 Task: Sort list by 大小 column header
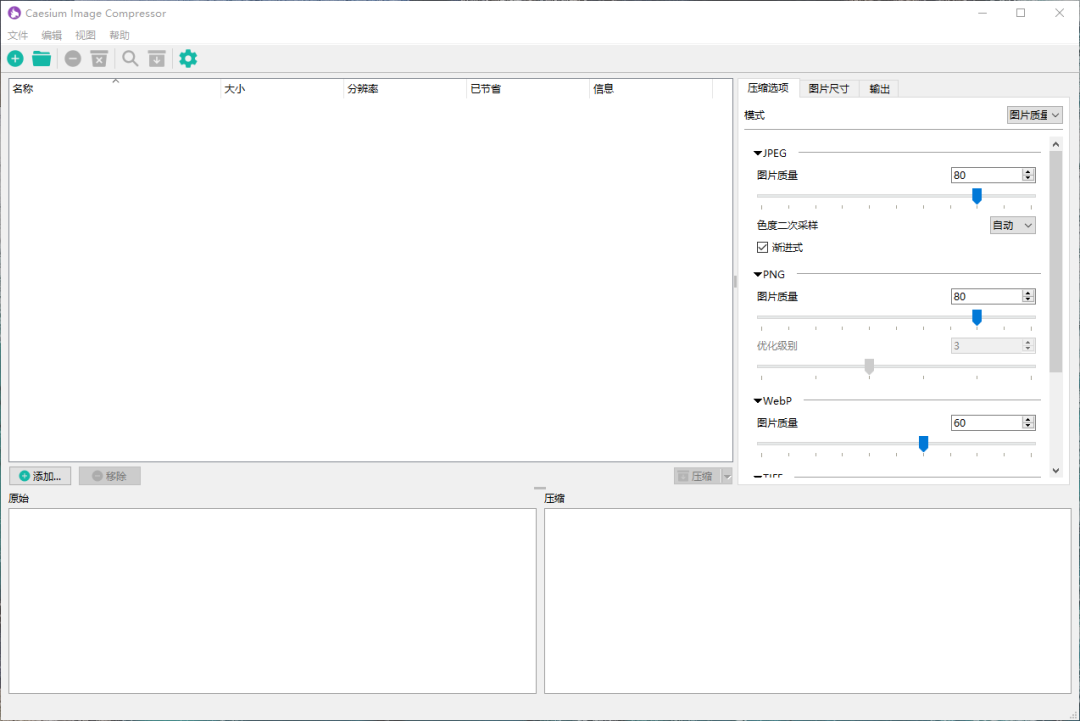pos(282,89)
